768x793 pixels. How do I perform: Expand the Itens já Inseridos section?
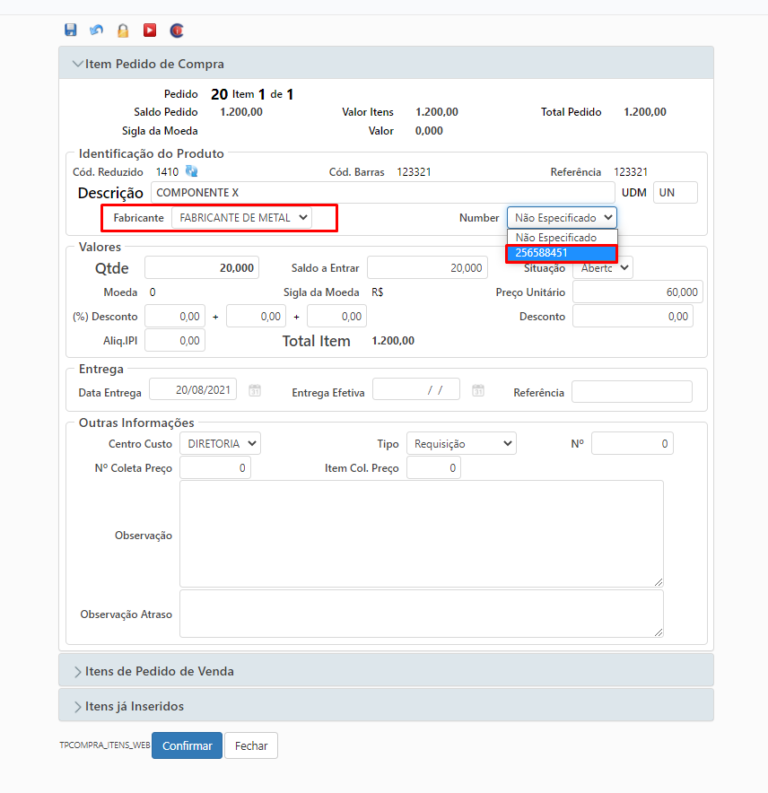pyautogui.click(x=133, y=706)
